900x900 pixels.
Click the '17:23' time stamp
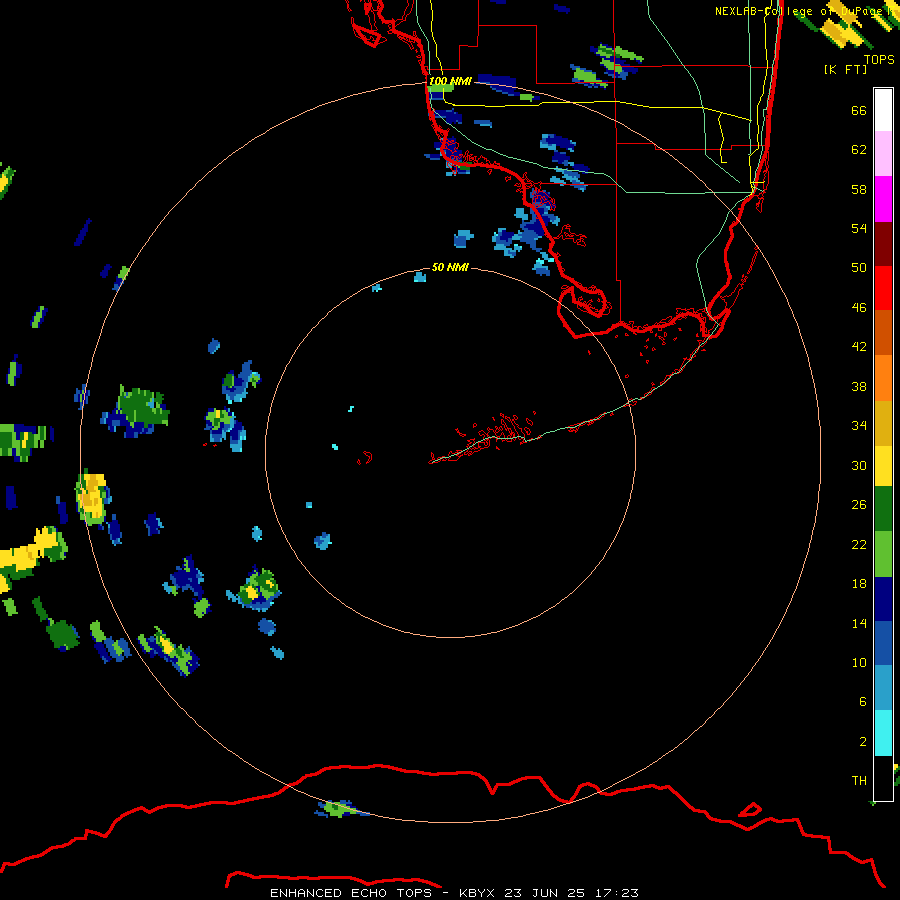click(616, 893)
